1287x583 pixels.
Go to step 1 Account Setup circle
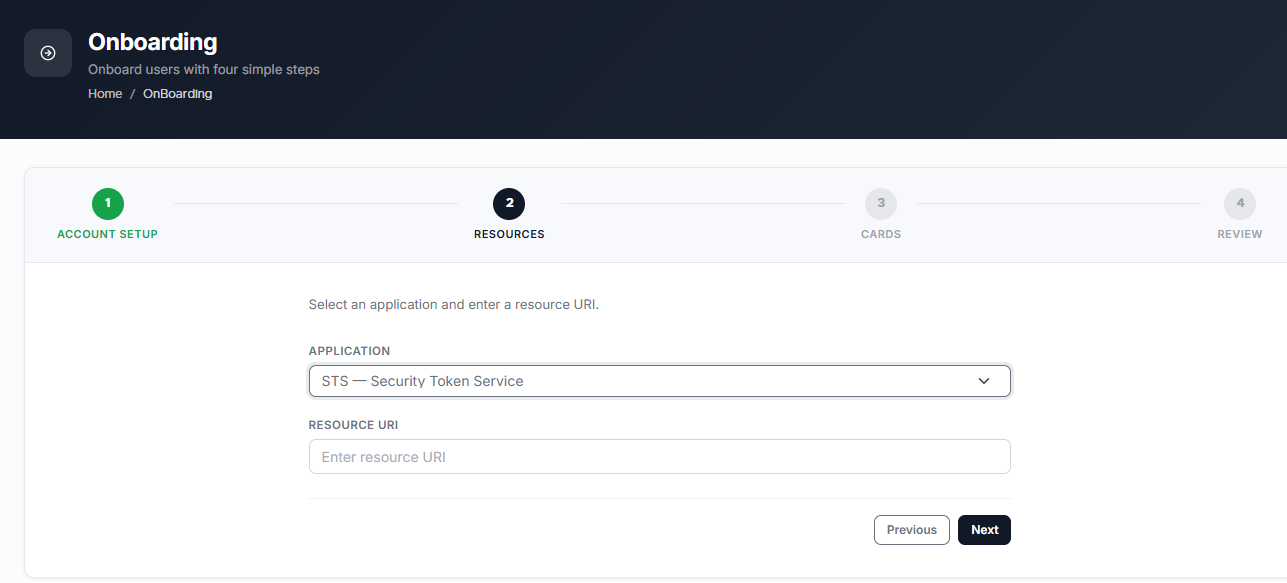point(107,204)
